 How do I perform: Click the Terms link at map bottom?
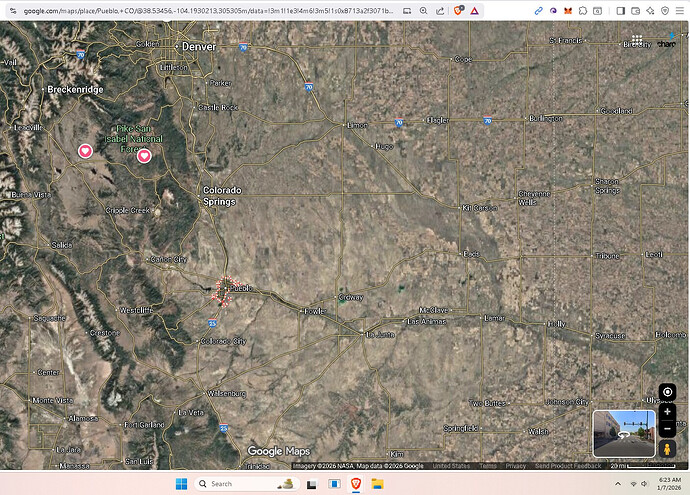tap(487, 466)
